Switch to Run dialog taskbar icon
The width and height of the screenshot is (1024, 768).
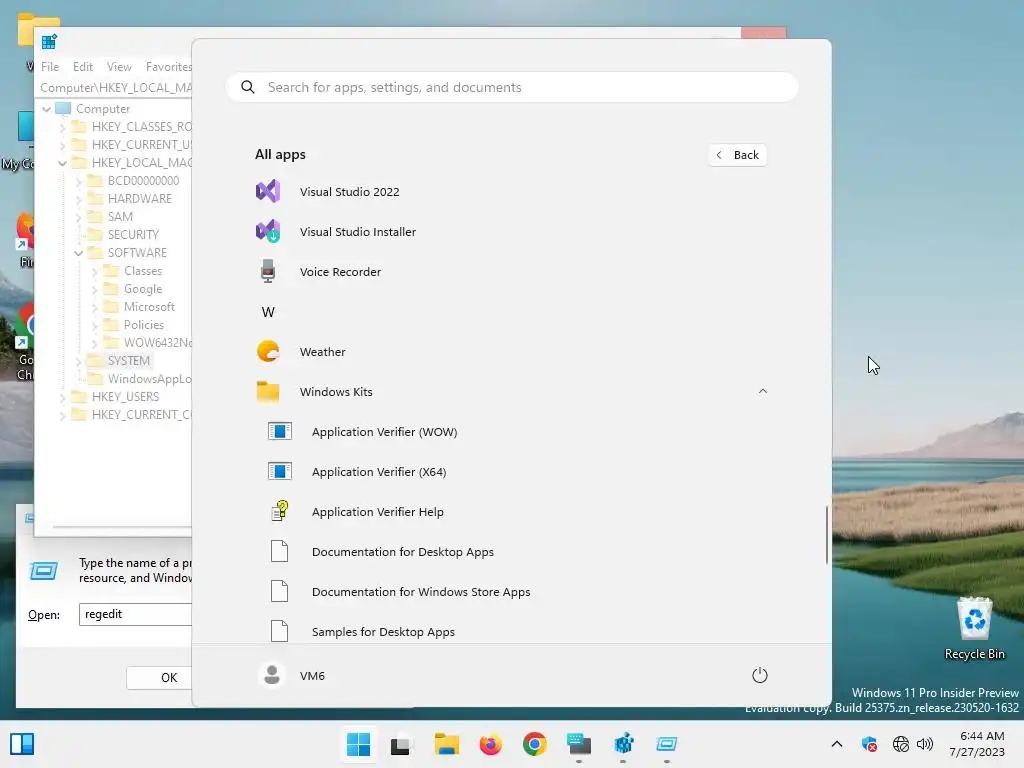(x=667, y=744)
